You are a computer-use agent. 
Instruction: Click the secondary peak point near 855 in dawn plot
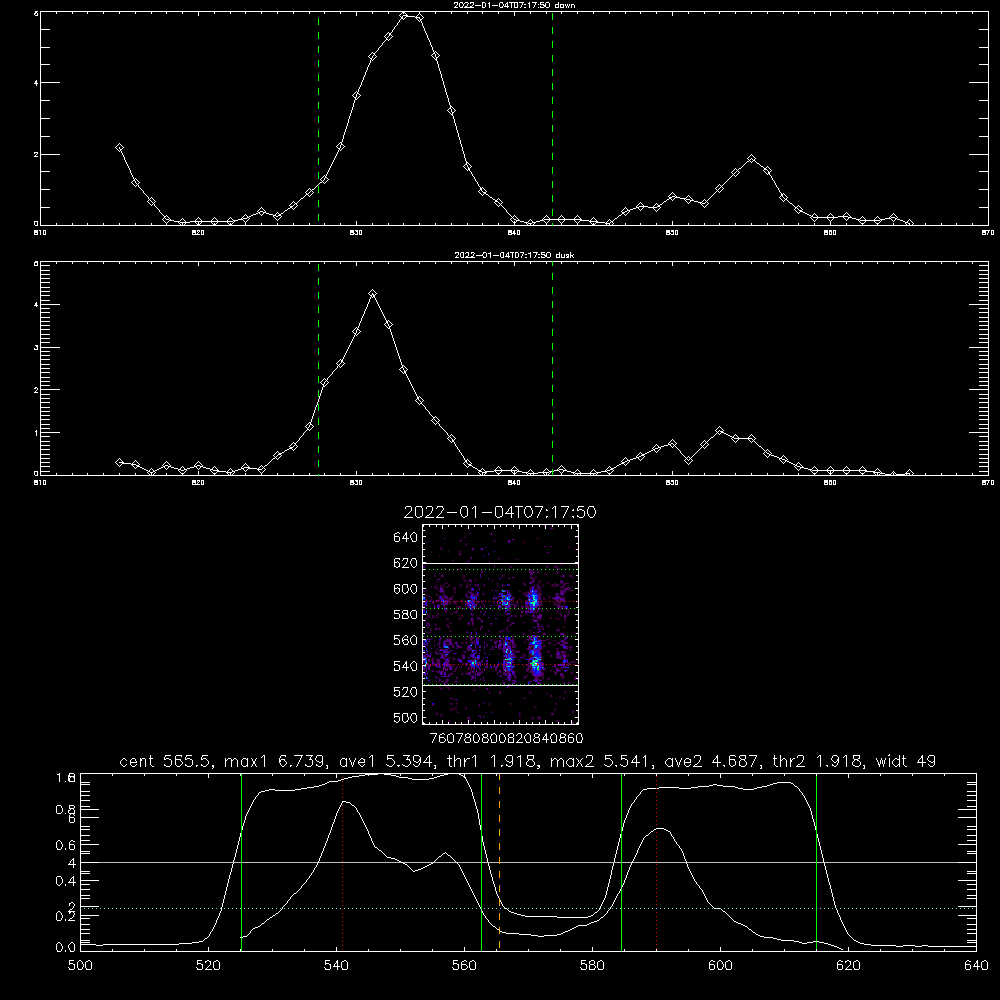tap(752, 159)
